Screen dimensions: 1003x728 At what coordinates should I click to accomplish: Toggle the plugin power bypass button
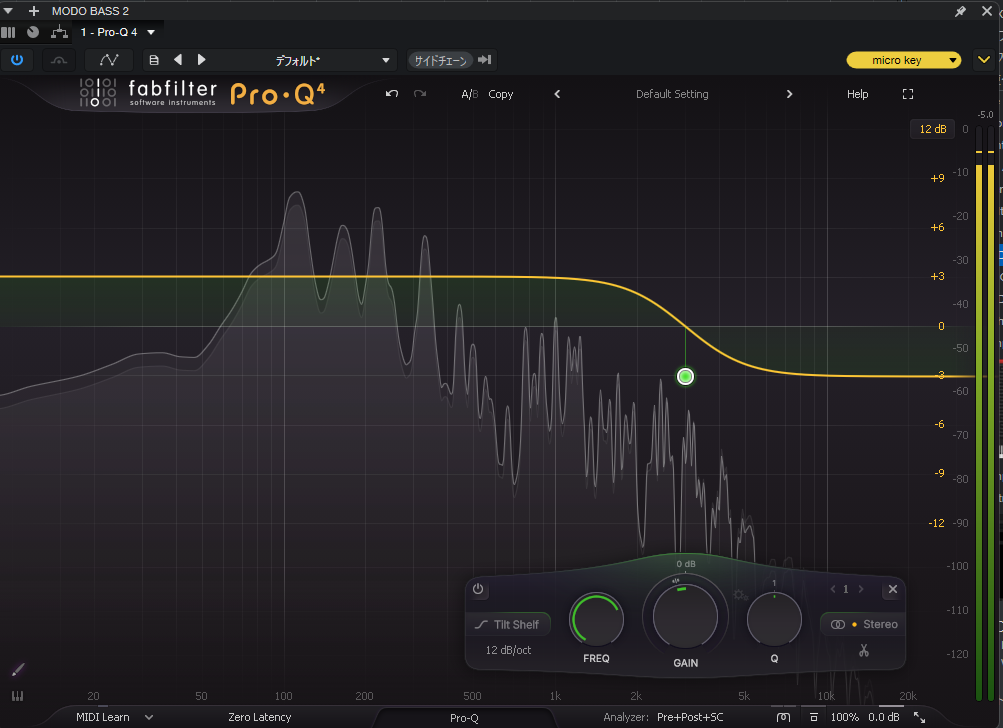[17, 60]
